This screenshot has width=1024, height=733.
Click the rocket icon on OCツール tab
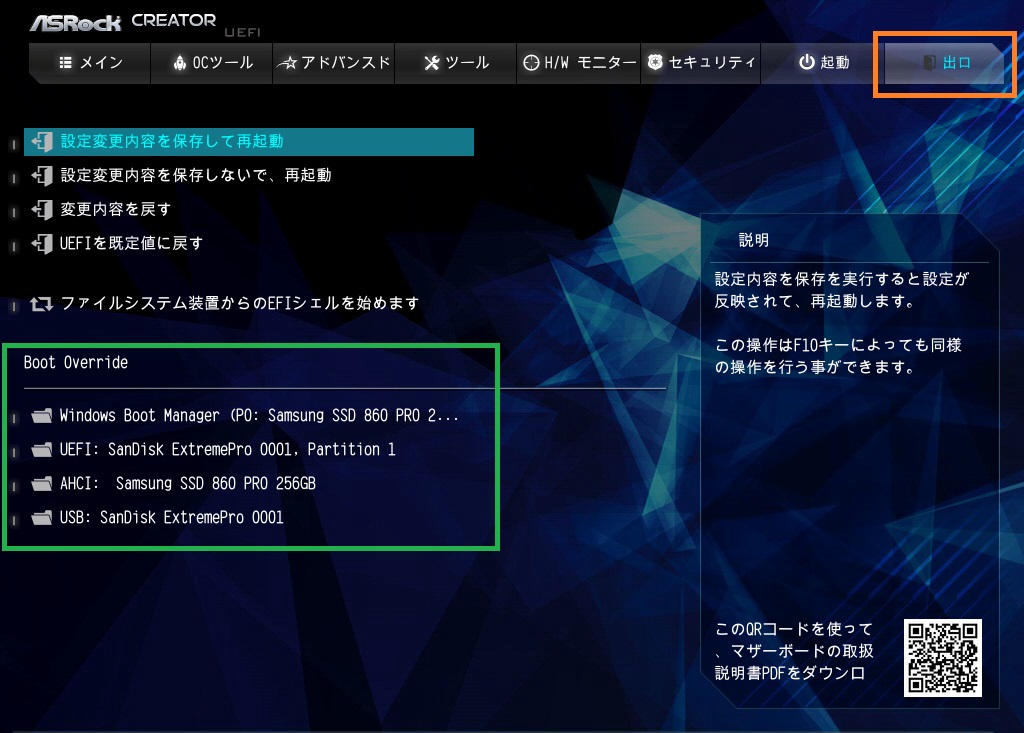tap(180, 63)
